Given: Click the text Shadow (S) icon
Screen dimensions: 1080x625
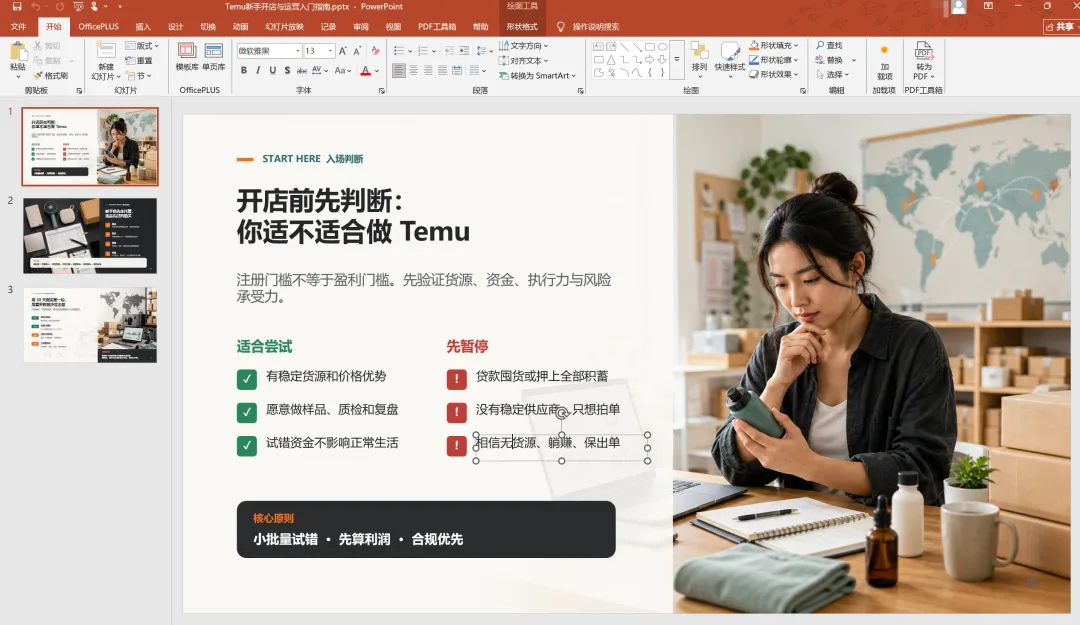Looking at the screenshot, I should pyautogui.click(x=287, y=70).
